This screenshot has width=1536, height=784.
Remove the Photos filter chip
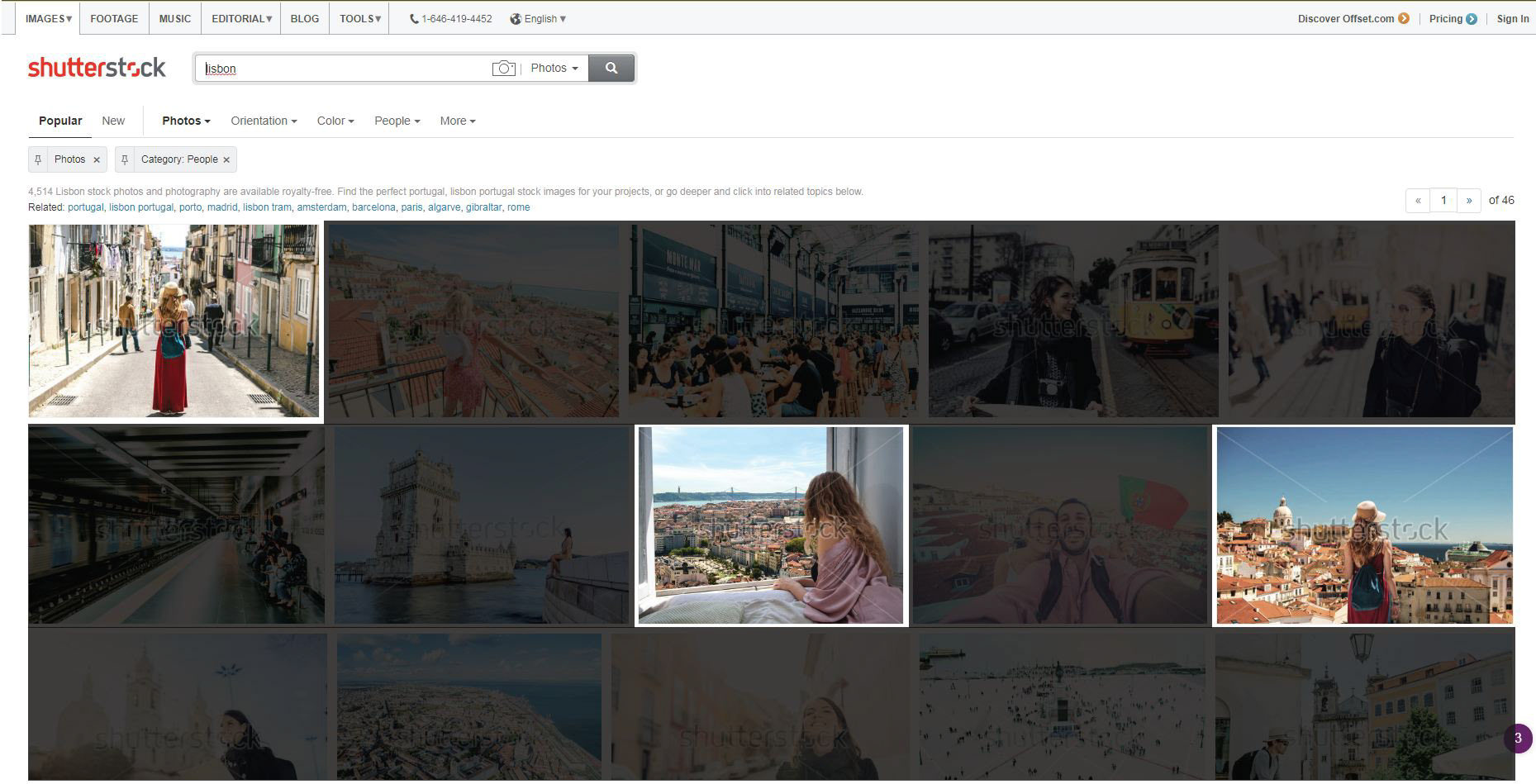pyautogui.click(x=97, y=160)
